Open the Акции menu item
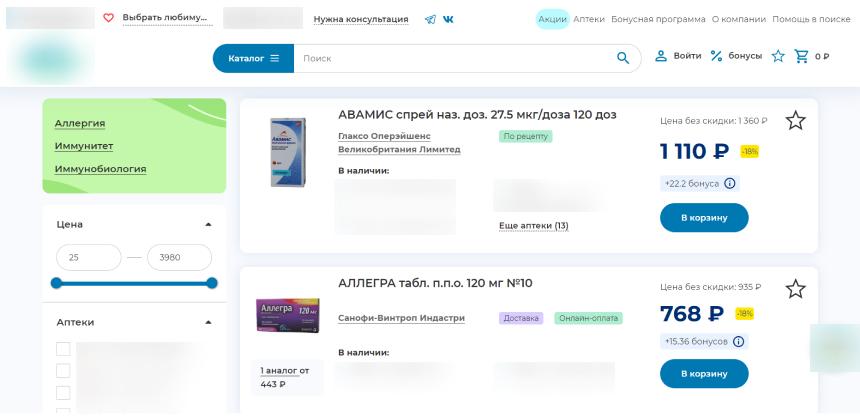The height and width of the screenshot is (418, 860). coord(552,19)
